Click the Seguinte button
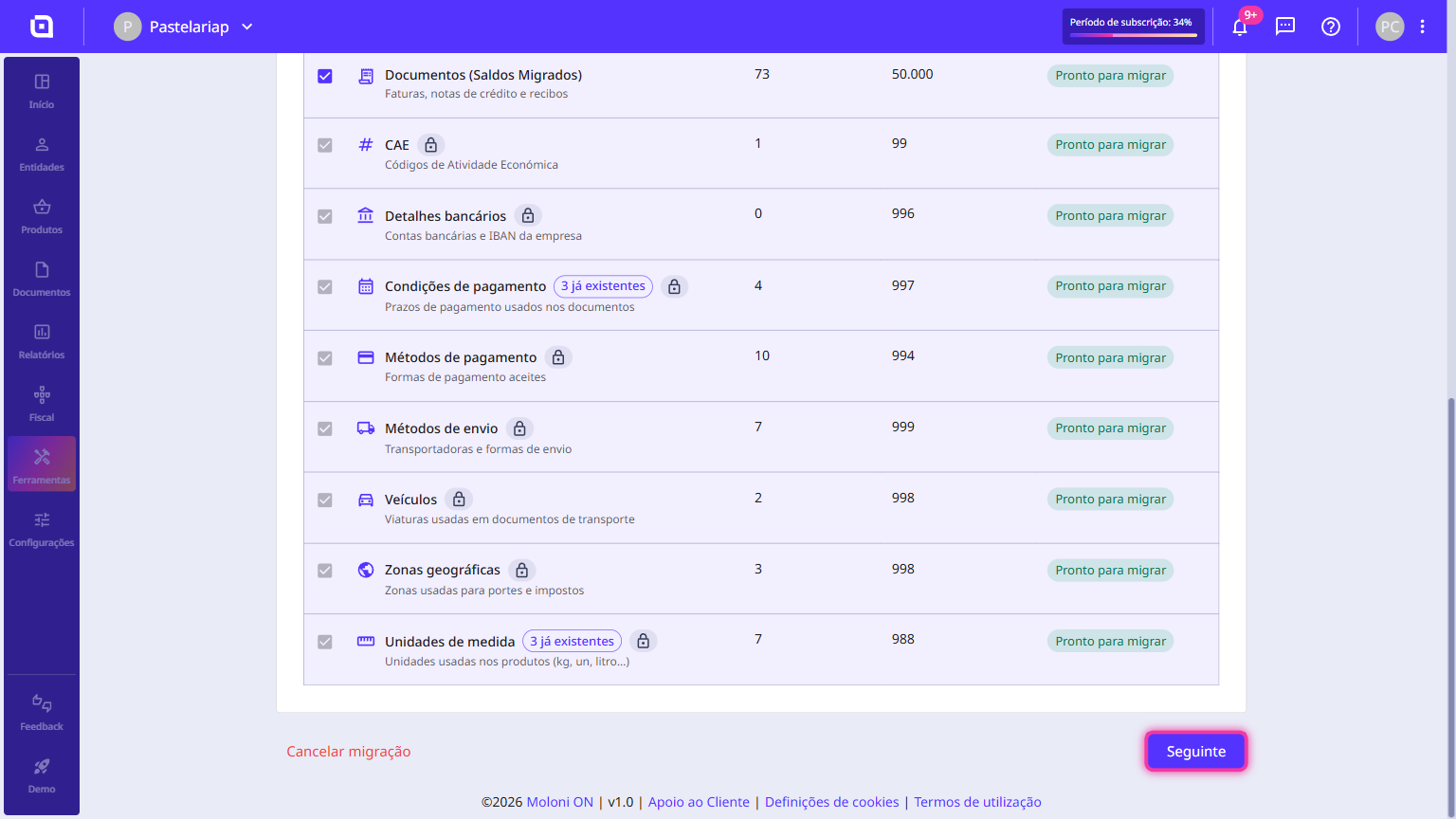The image size is (1456, 819). click(x=1196, y=752)
